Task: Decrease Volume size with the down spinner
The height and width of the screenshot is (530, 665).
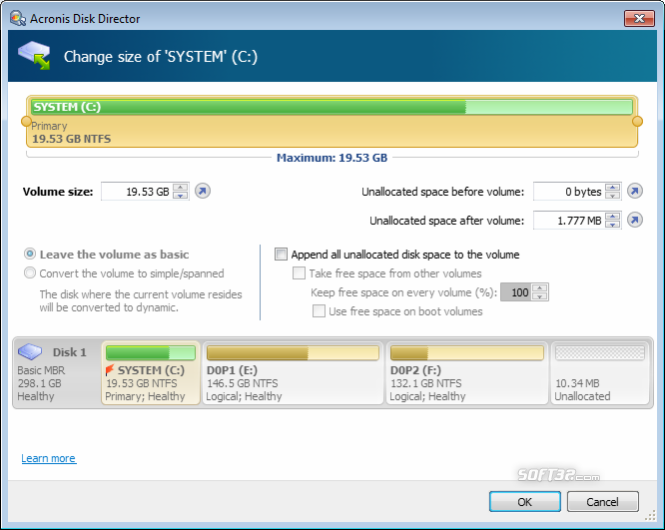Action: [181, 195]
